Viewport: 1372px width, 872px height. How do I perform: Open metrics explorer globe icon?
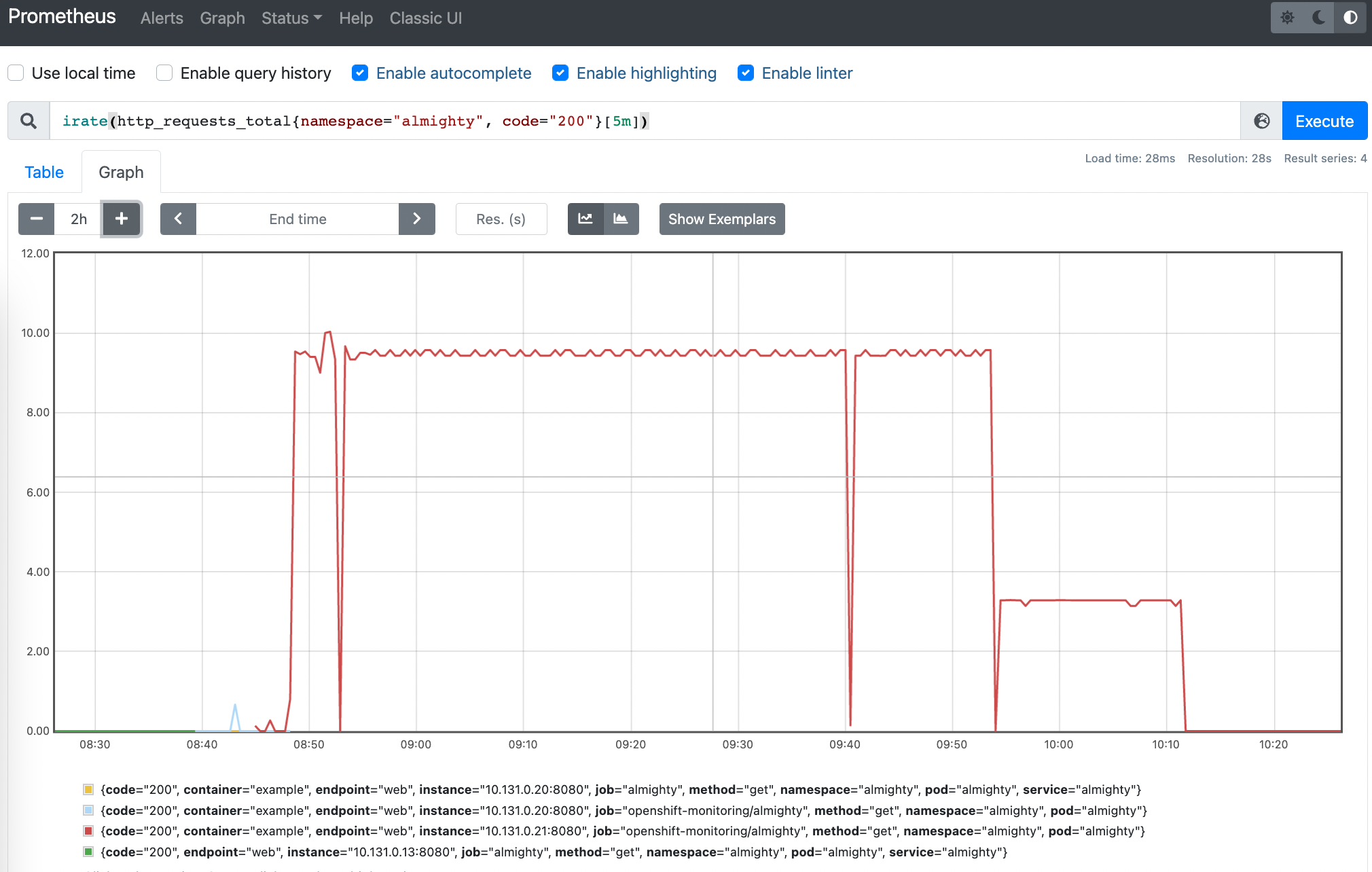tap(1261, 121)
